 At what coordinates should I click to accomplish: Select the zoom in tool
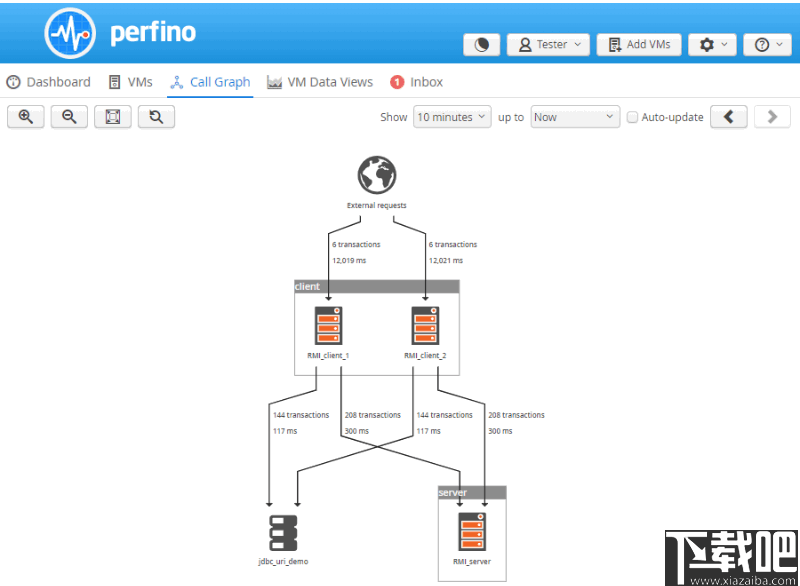coord(25,116)
